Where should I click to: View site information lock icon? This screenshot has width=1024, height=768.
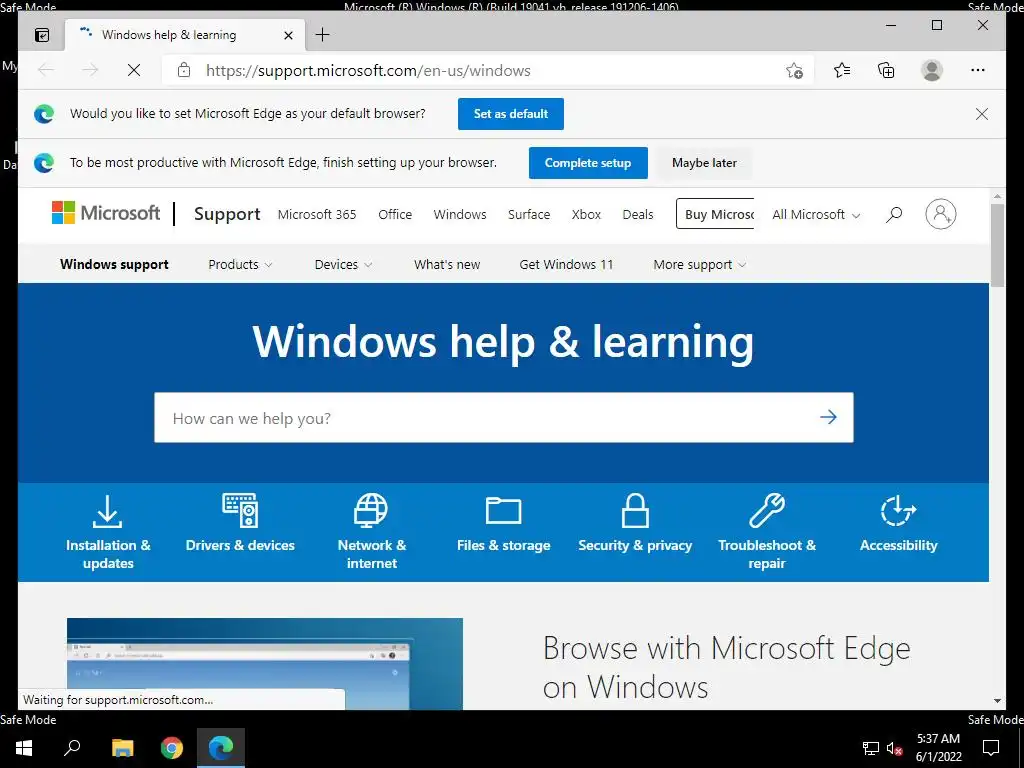tap(184, 70)
